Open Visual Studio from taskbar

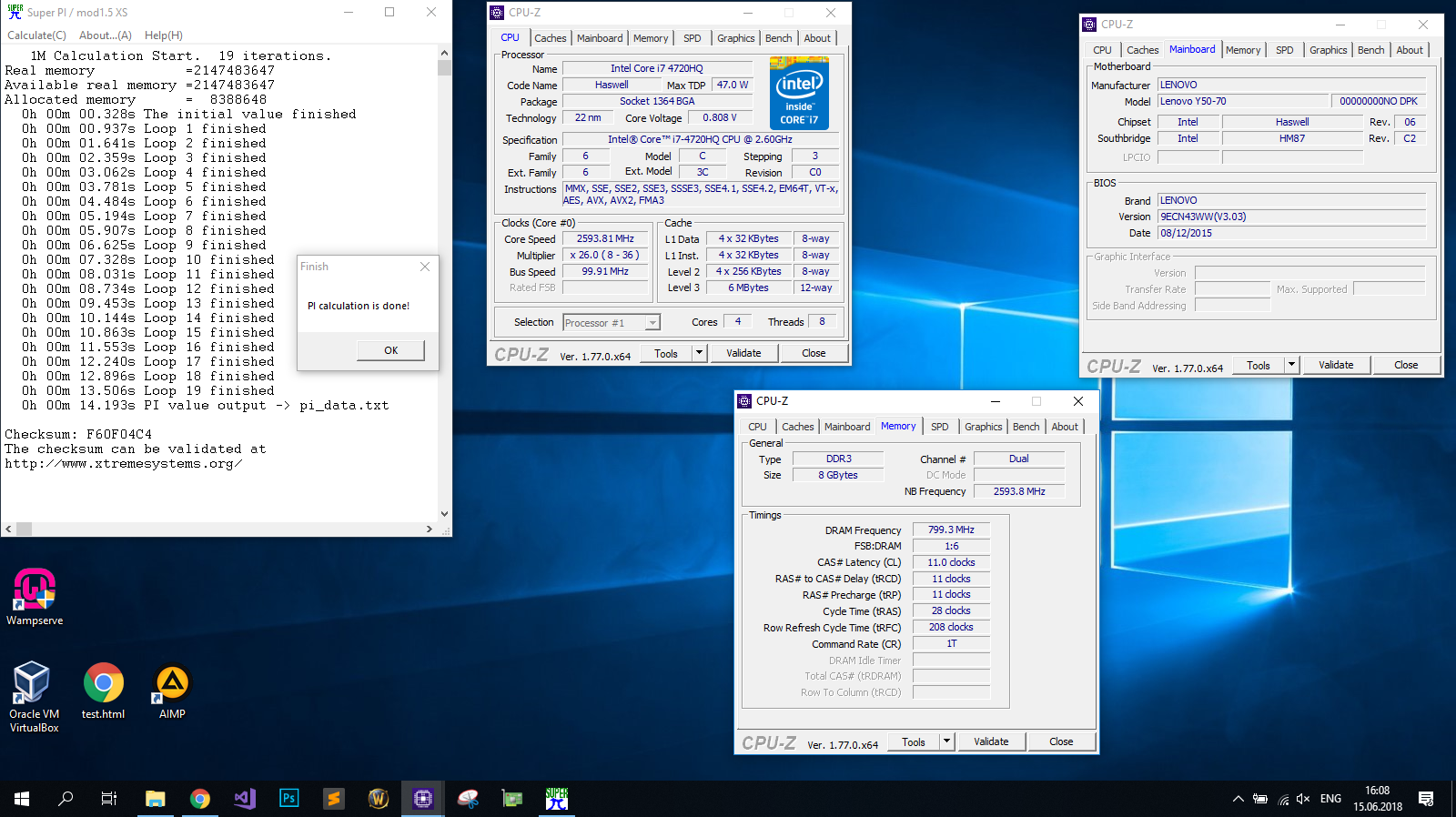point(244,799)
